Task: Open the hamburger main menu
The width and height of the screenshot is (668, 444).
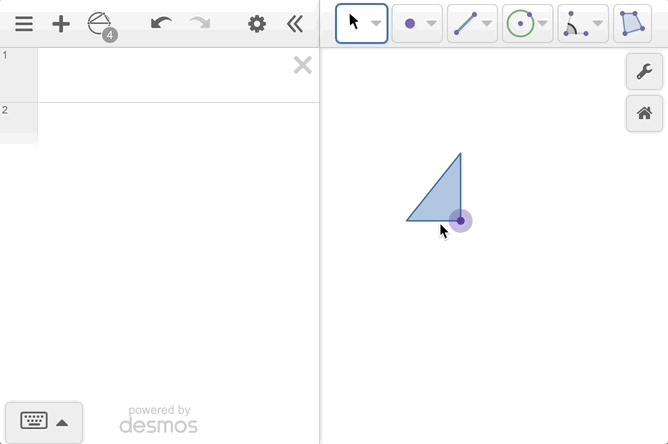Action: (x=24, y=24)
